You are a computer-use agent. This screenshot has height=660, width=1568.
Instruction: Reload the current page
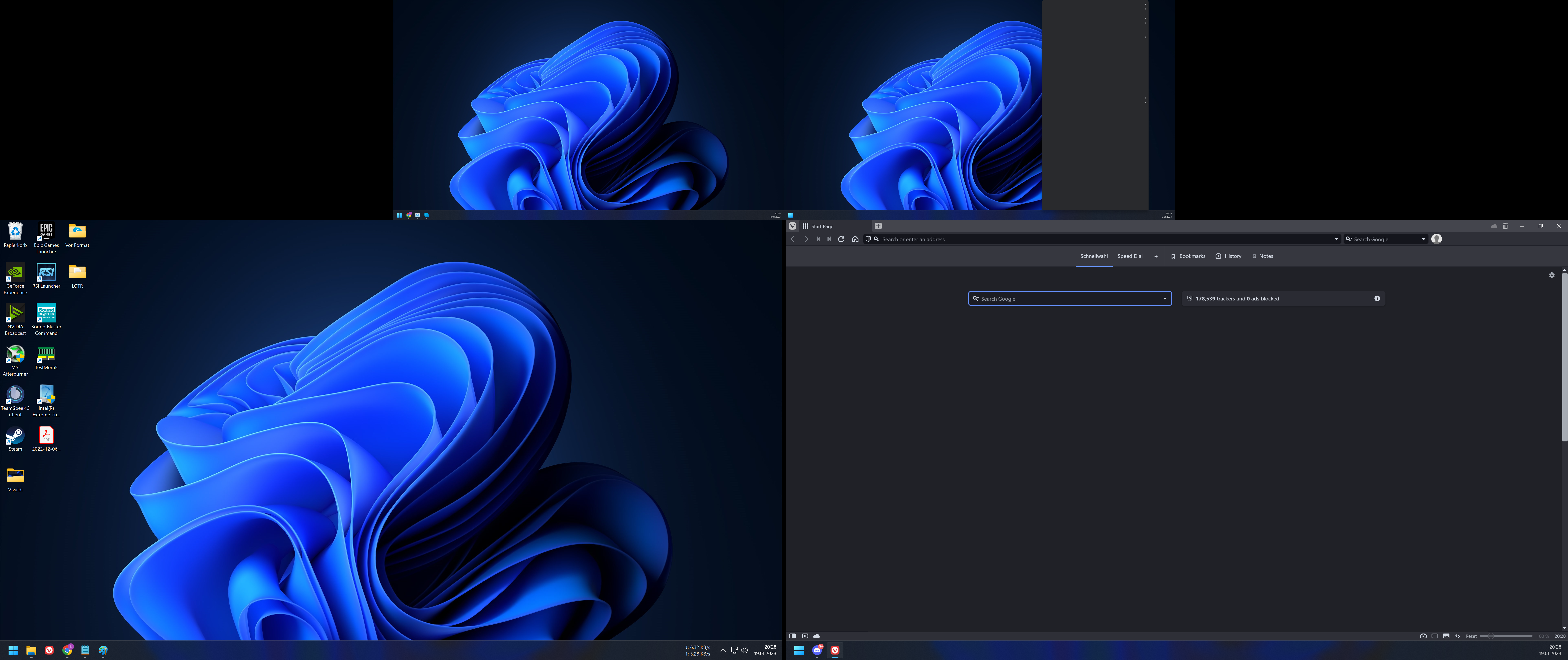click(x=841, y=239)
